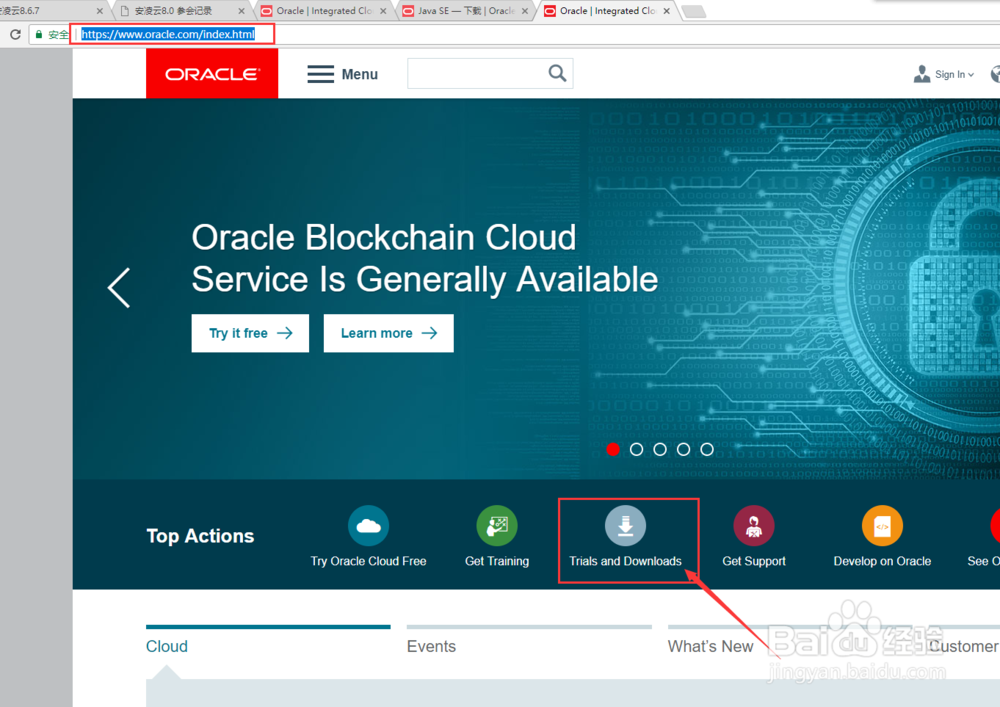Switch to the 安凌云8.0 参会记录 browser tab
1000x707 pixels.
(x=182, y=11)
